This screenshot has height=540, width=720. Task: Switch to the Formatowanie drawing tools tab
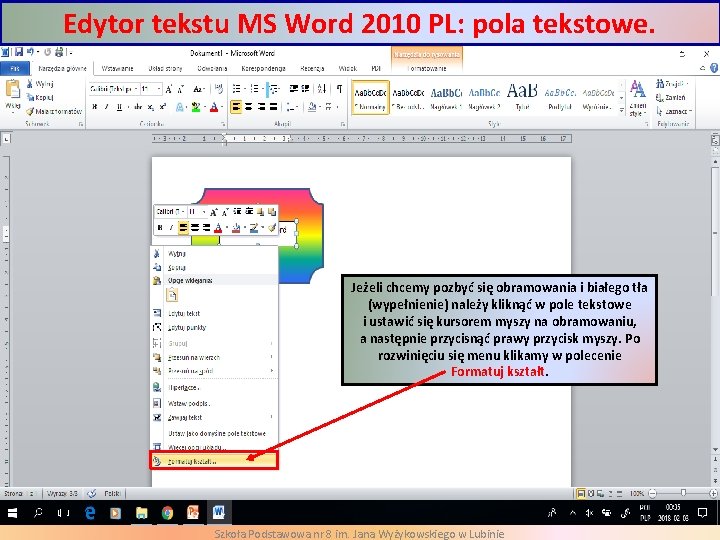coord(427,68)
